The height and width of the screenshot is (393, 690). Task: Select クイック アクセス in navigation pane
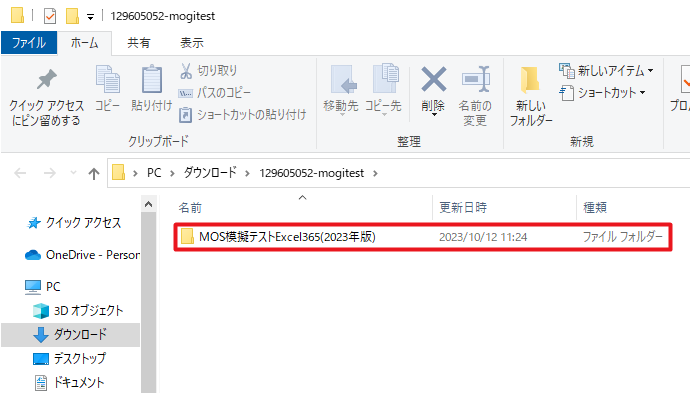(x=75, y=223)
